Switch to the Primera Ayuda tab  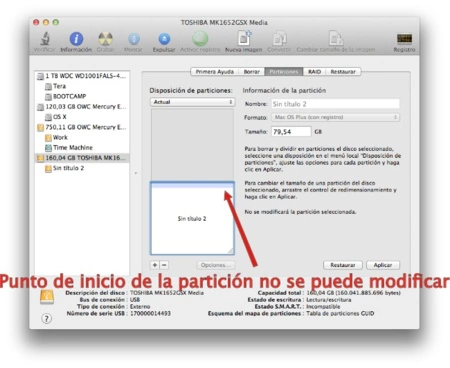click(x=215, y=72)
